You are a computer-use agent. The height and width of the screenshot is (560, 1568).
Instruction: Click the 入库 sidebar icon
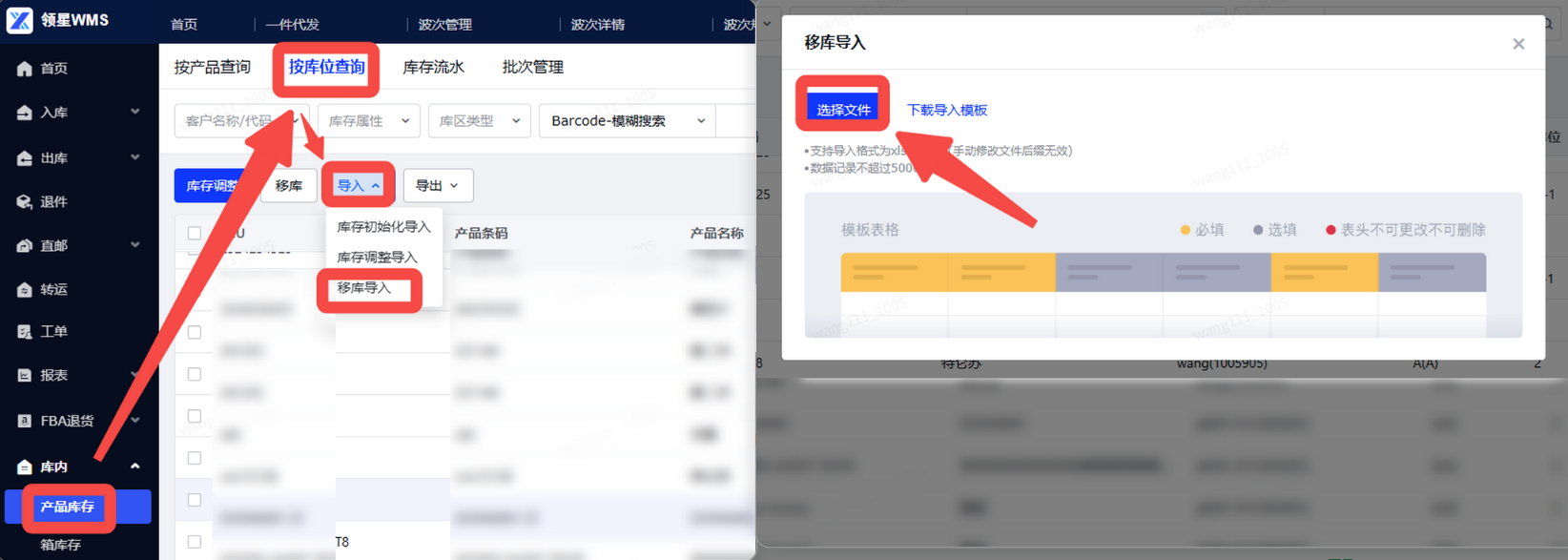[25, 113]
